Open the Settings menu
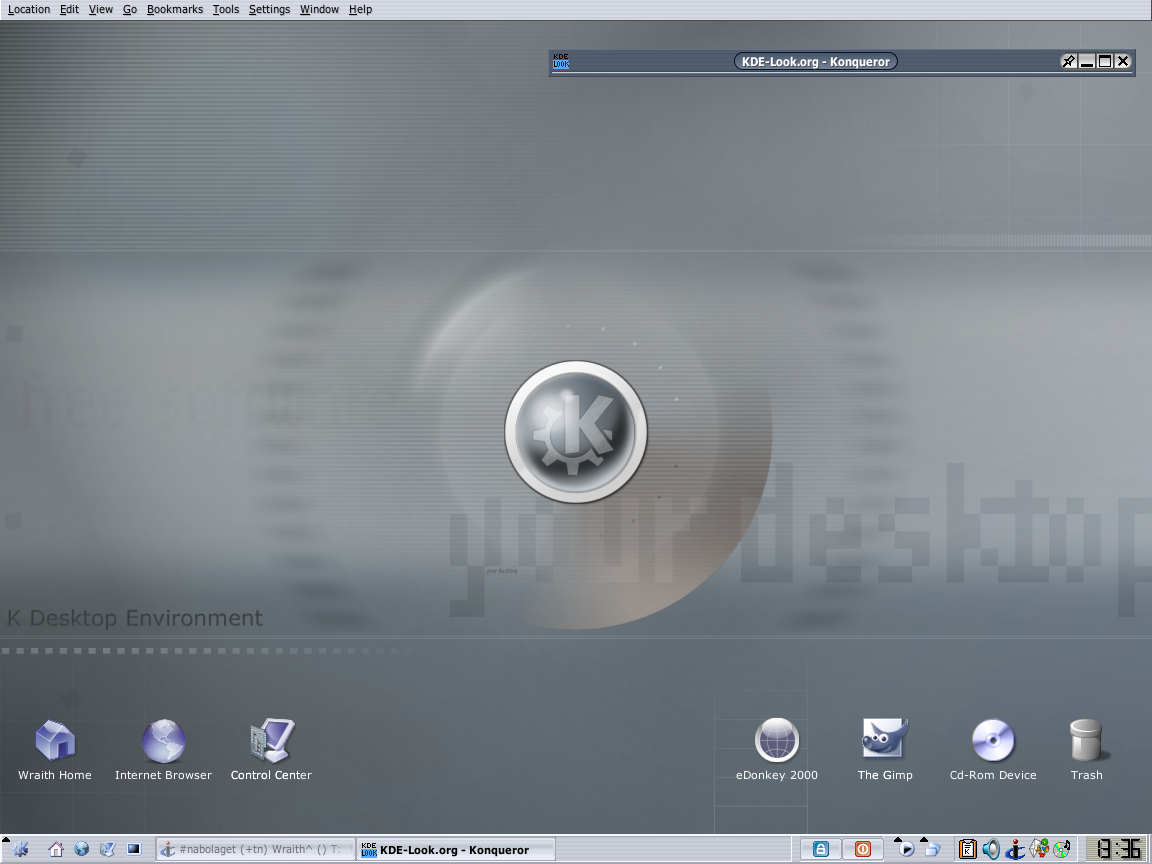 coord(269,10)
